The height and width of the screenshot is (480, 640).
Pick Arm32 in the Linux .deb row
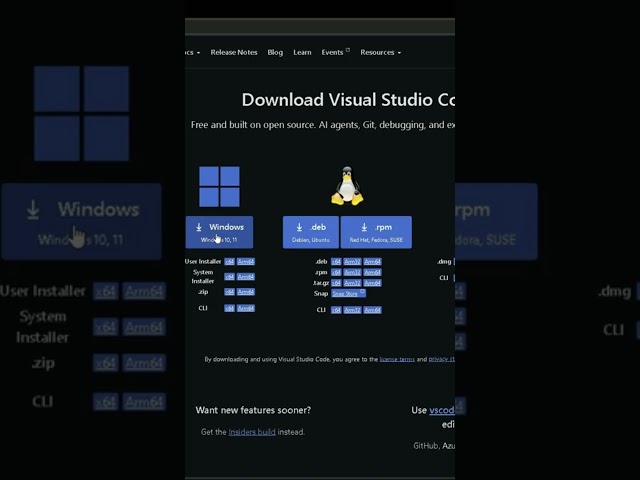(352, 262)
